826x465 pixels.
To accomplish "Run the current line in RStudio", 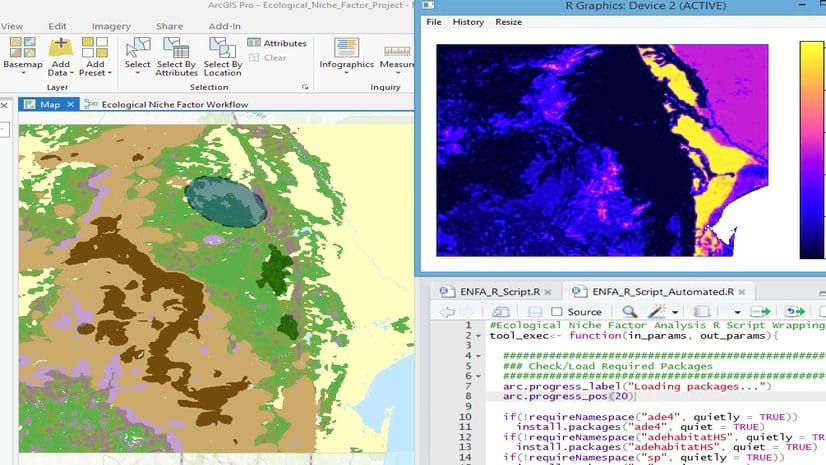I will tap(760, 312).
